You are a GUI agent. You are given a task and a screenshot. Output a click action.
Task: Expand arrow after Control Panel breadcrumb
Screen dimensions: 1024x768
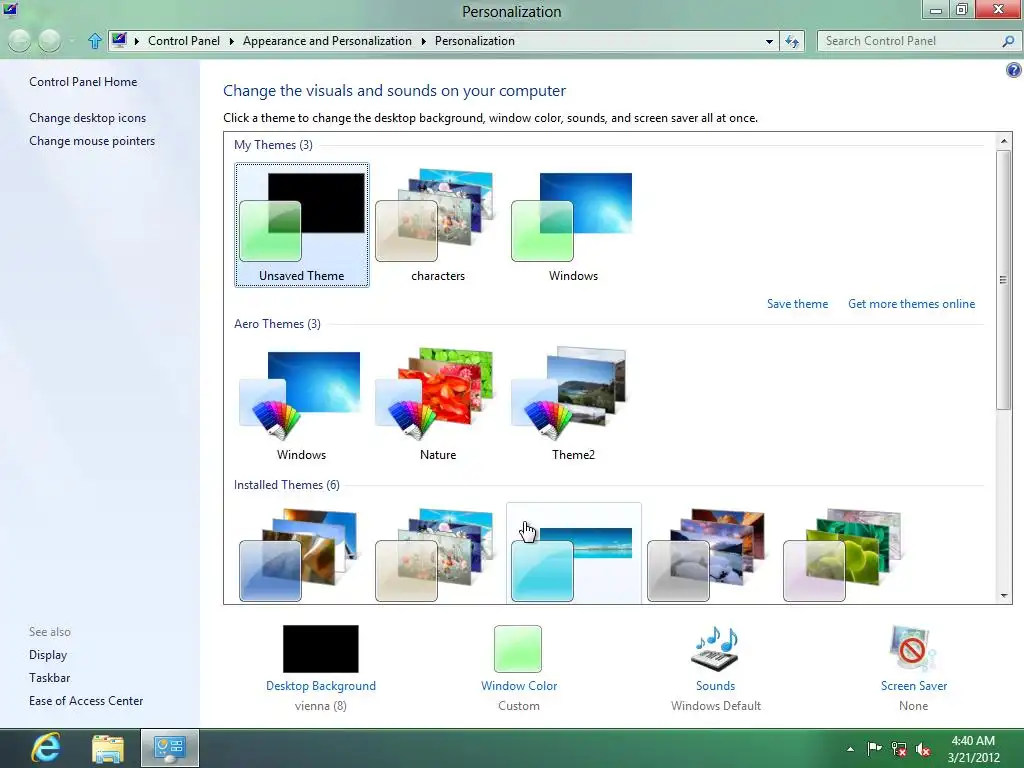click(231, 41)
